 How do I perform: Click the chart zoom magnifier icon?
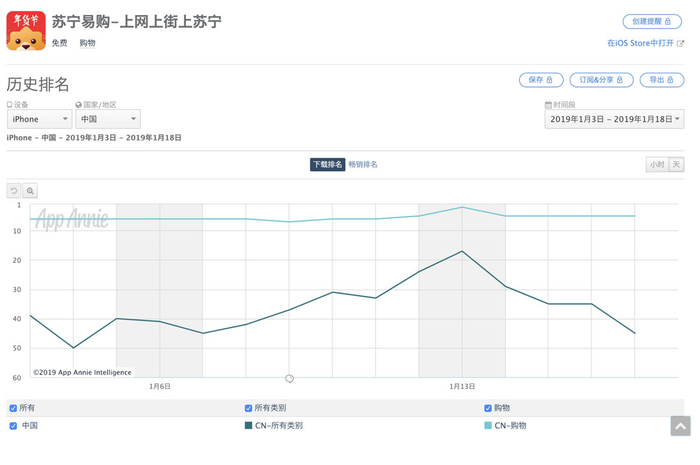click(30, 190)
